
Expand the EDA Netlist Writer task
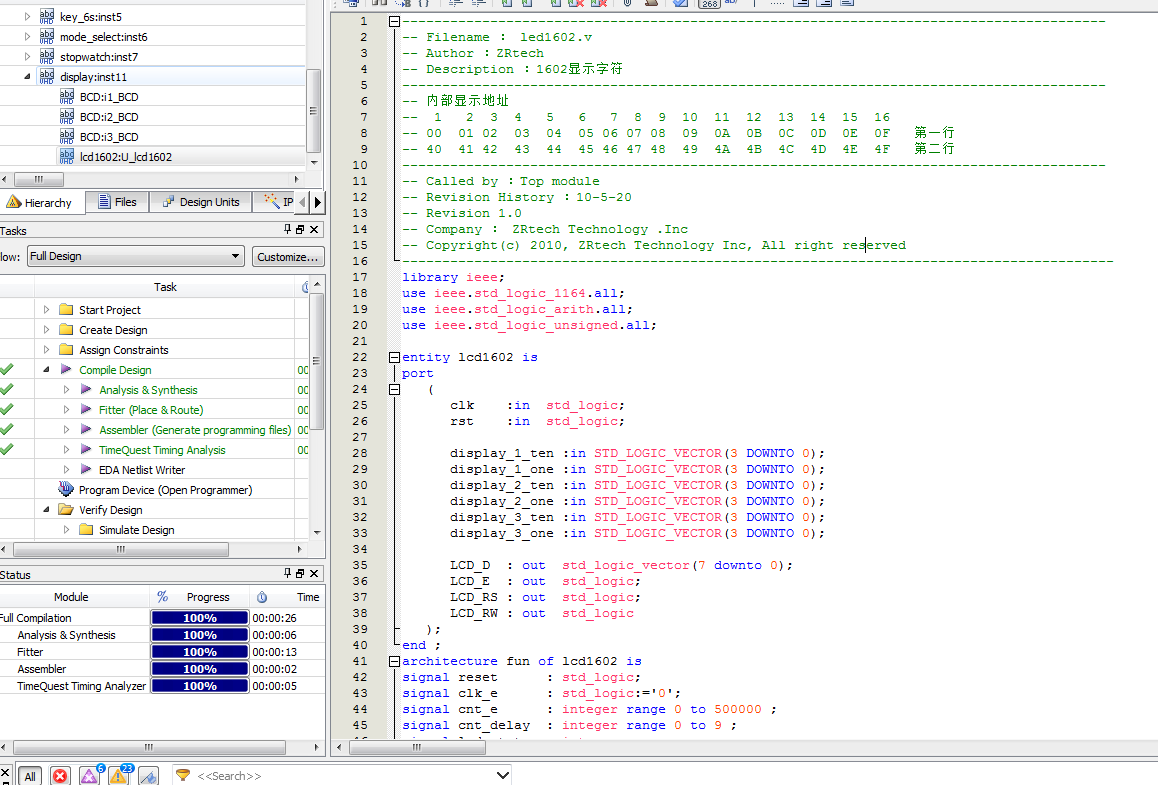click(66, 469)
